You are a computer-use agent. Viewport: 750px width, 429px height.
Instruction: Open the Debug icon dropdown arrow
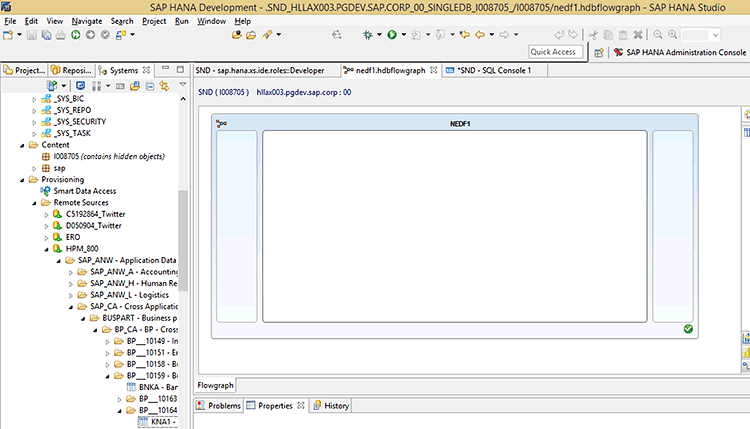(x=379, y=35)
